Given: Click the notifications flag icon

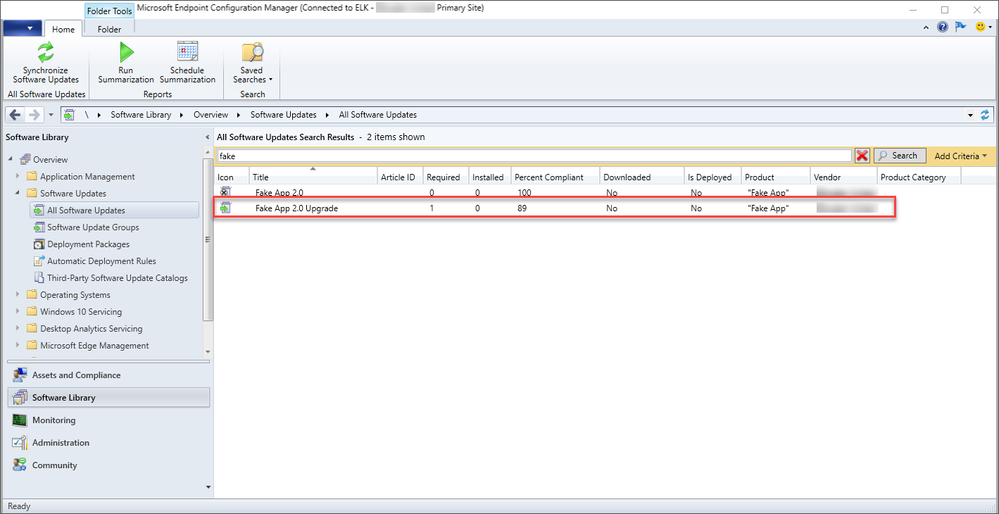Looking at the screenshot, I should (x=961, y=27).
